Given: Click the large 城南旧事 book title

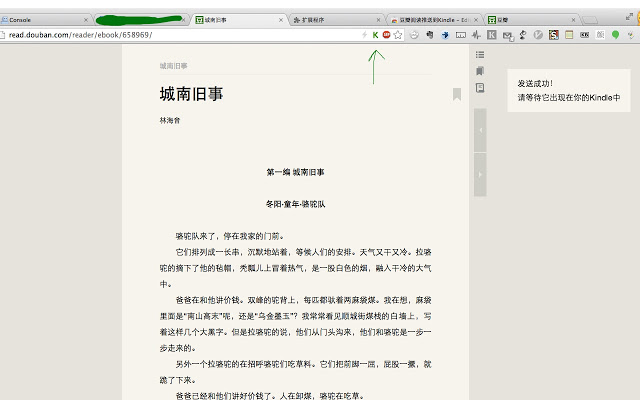Looking at the screenshot, I should click(191, 94).
